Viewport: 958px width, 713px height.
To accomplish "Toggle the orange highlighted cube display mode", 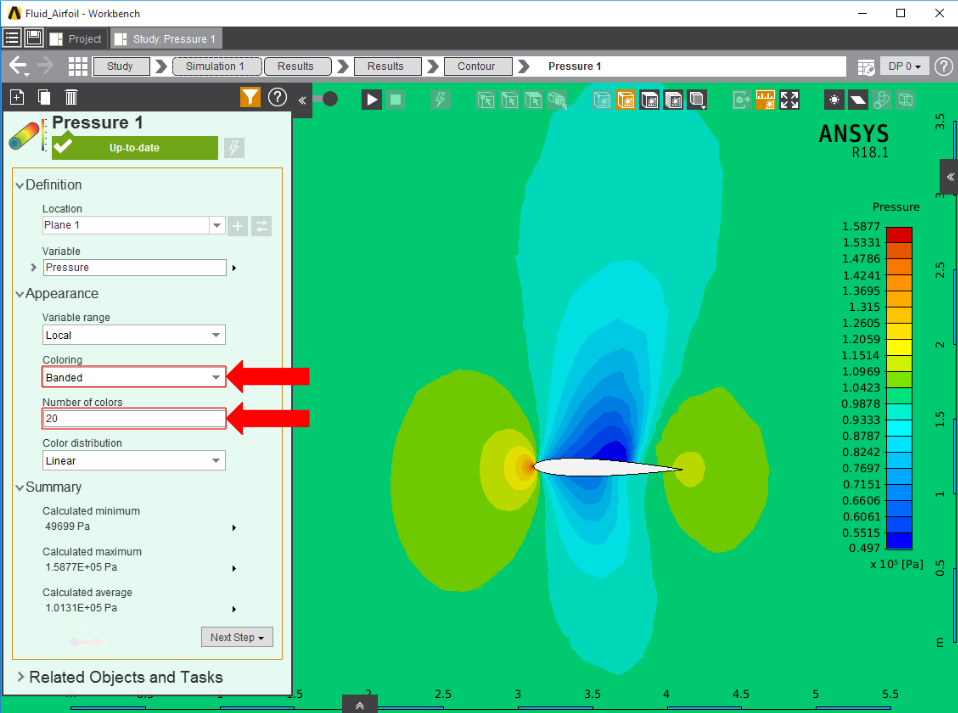I will [626, 100].
